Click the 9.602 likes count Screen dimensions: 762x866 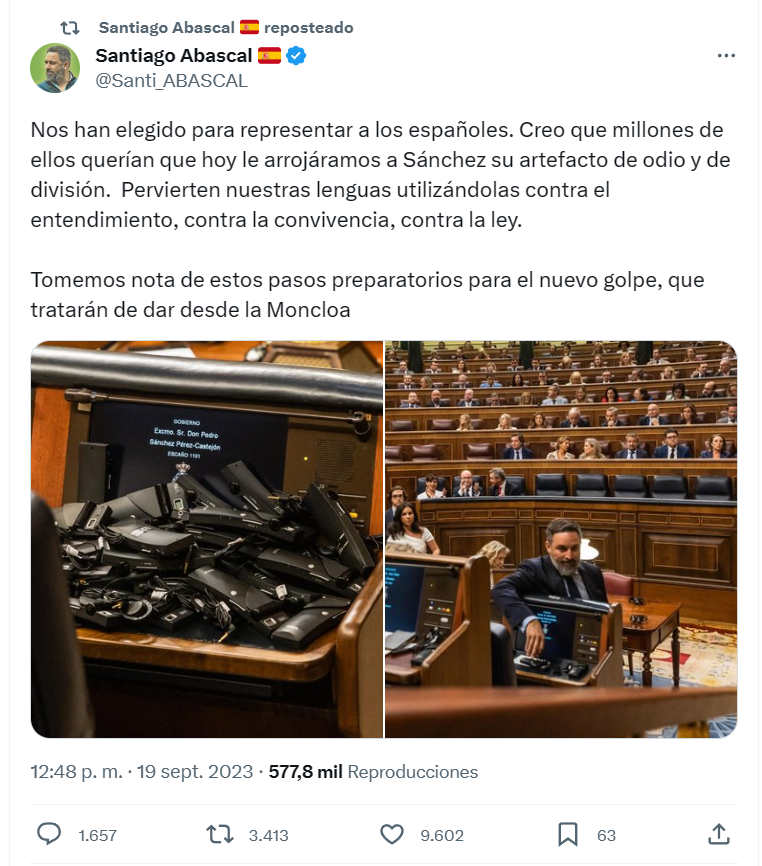point(442,835)
